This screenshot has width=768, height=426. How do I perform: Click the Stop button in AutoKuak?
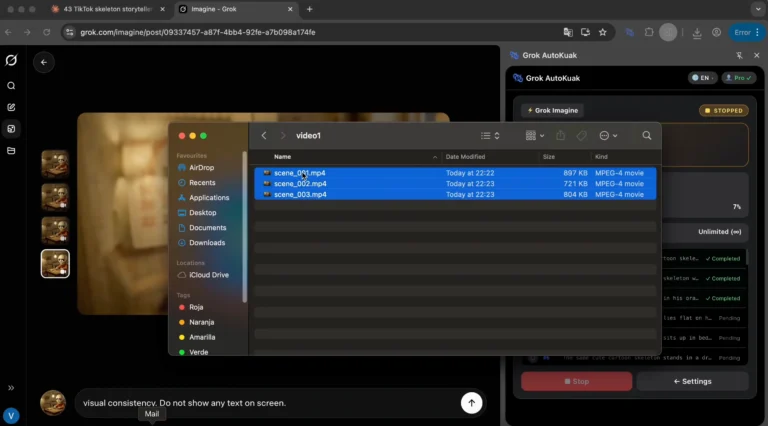click(x=576, y=381)
